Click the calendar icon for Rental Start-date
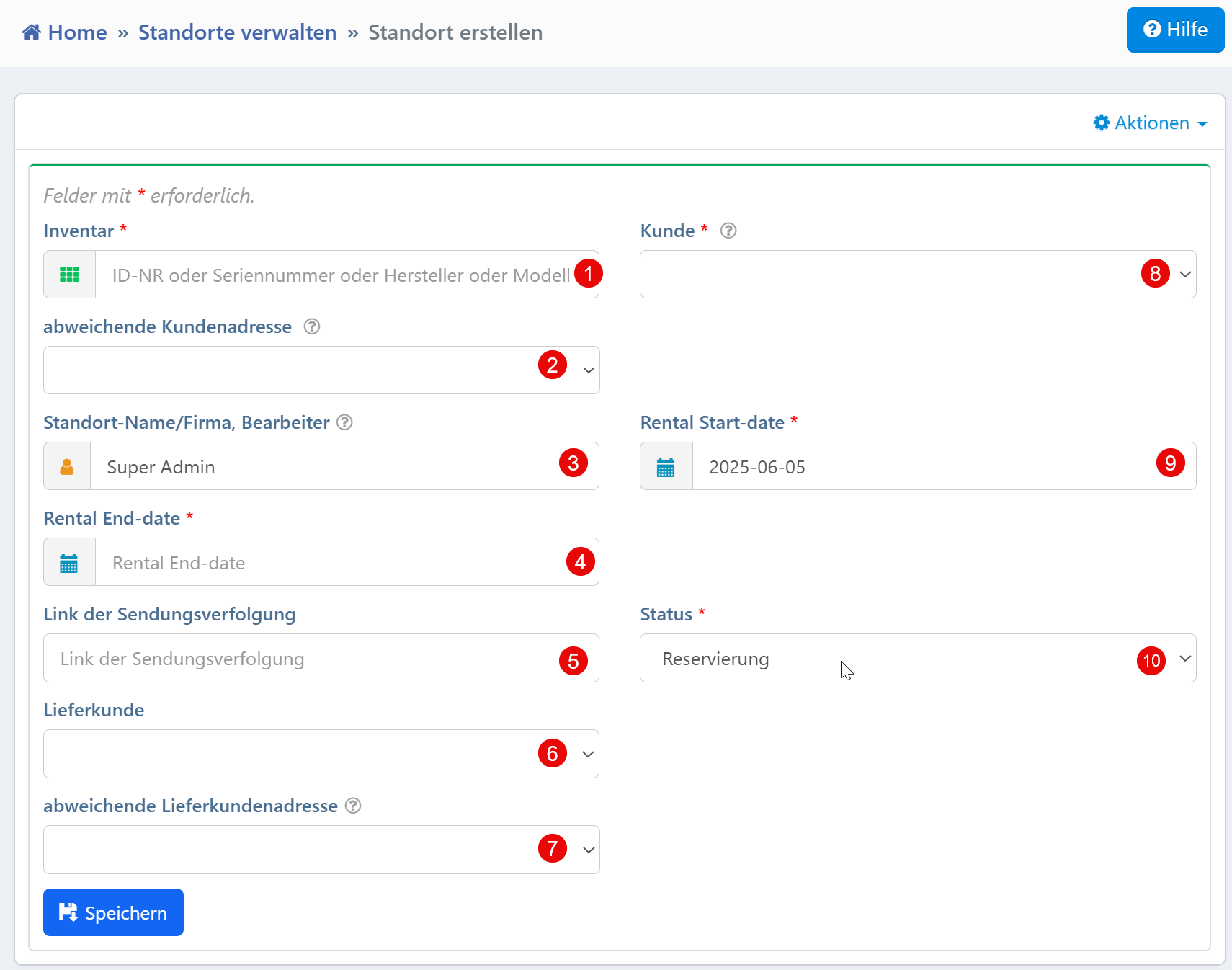This screenshot has height=970, width=1232. coord(666,467)
